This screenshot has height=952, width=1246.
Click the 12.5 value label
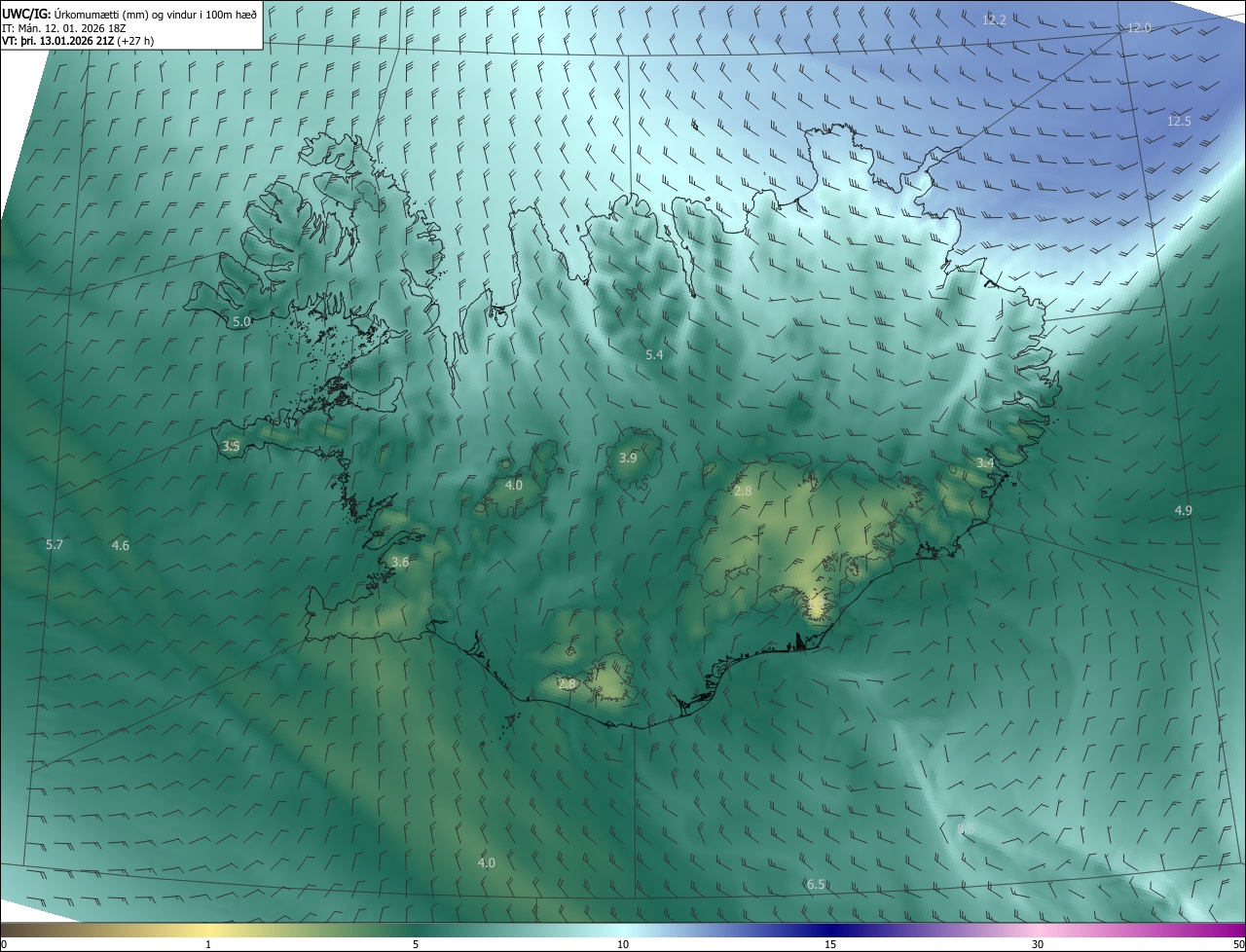1179,121
